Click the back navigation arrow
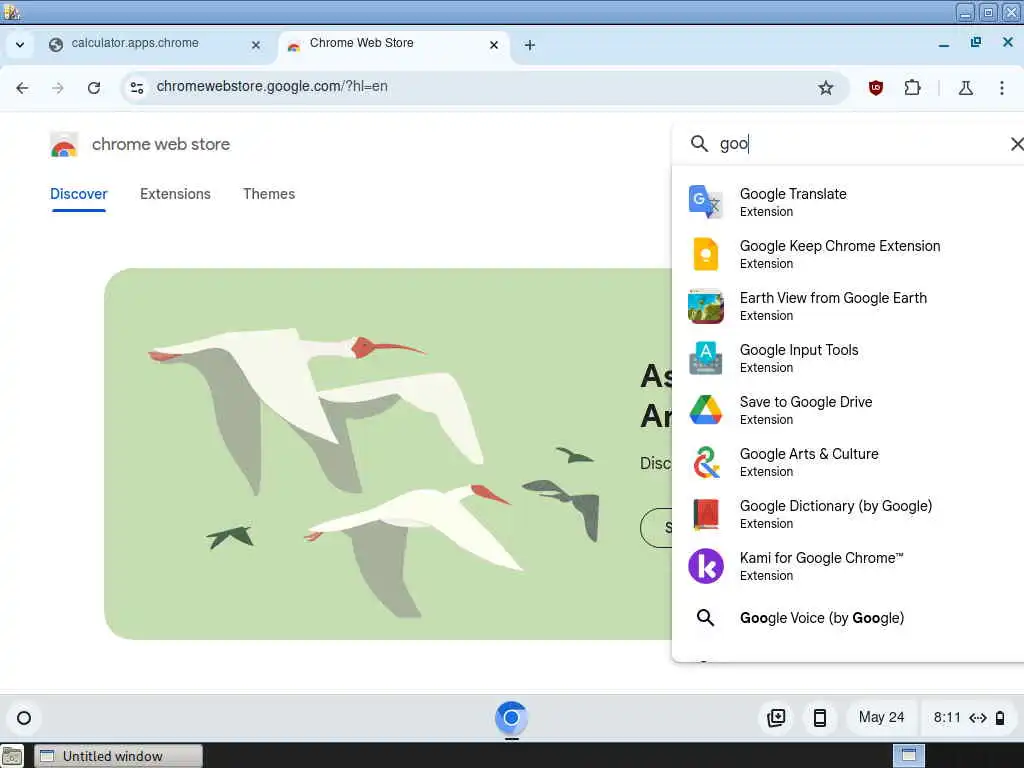This screenshot has width=1024, height=768. pos(22,88)
